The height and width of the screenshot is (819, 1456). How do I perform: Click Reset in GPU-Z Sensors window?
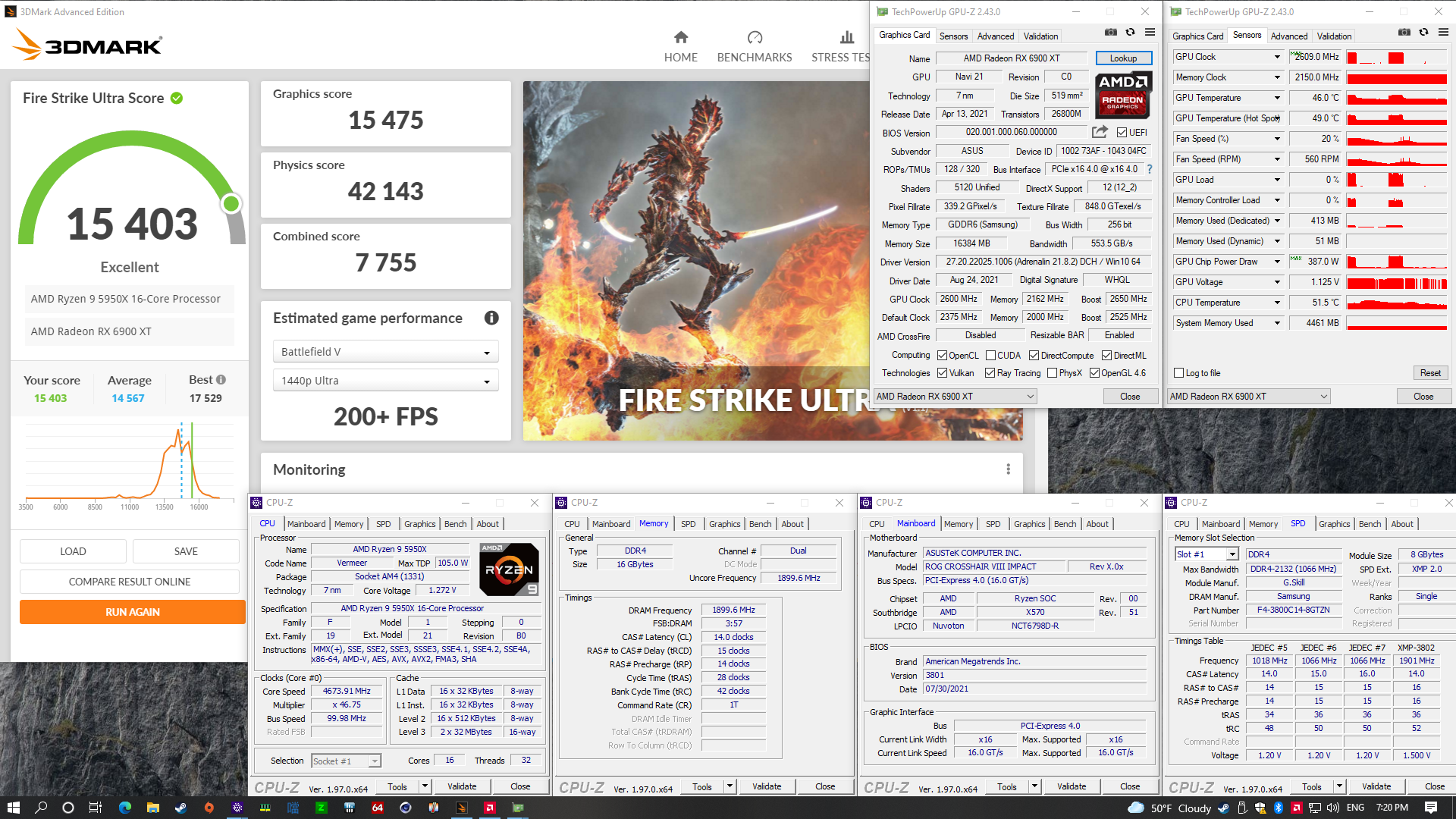pyautogui.click(x=1430, y=373)
